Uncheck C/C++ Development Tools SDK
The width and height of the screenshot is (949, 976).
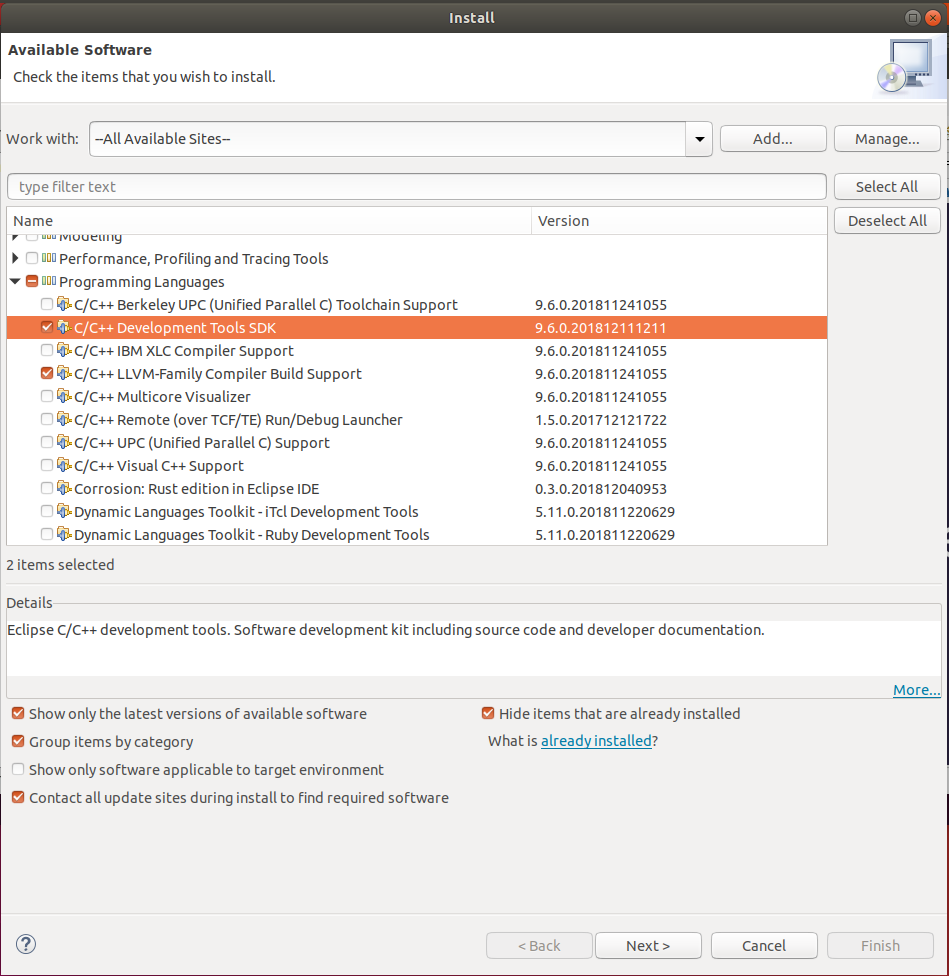47,327
